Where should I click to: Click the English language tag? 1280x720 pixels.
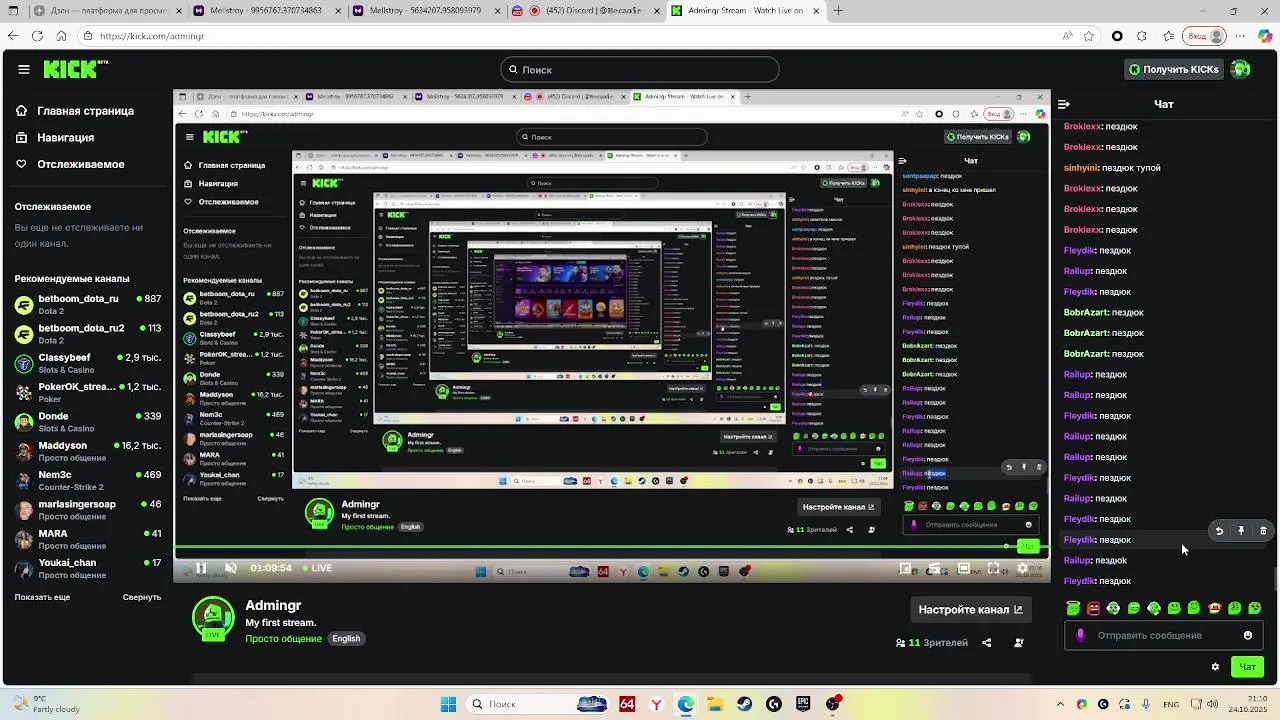click(x=346, y=638)
